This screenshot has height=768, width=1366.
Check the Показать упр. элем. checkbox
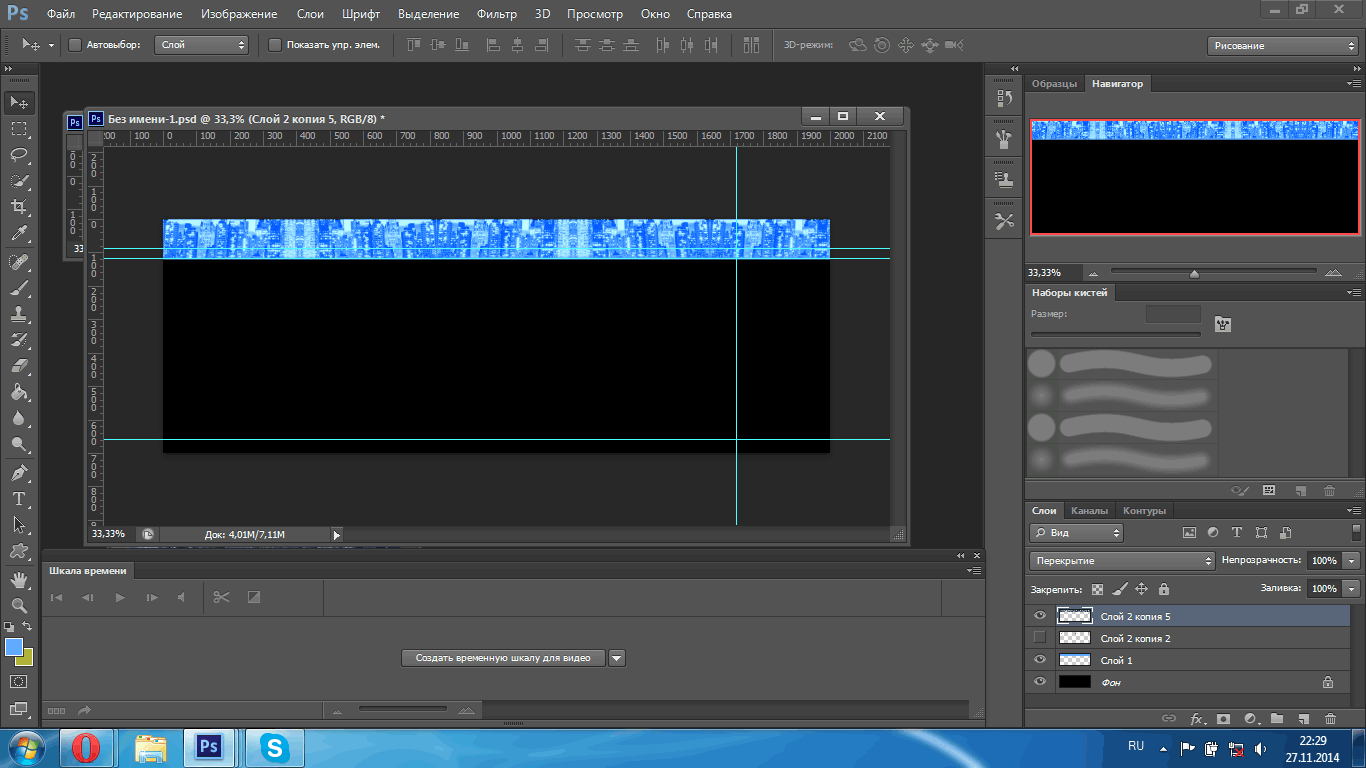(275, 45)
